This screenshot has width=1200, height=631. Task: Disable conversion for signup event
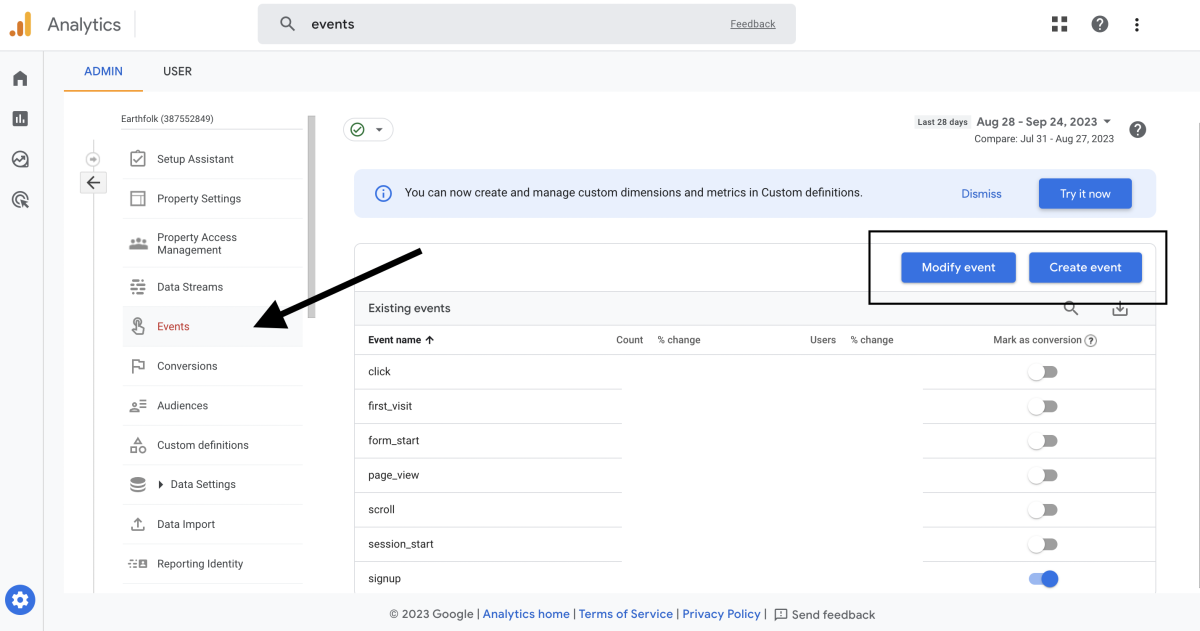[1043, 579]
